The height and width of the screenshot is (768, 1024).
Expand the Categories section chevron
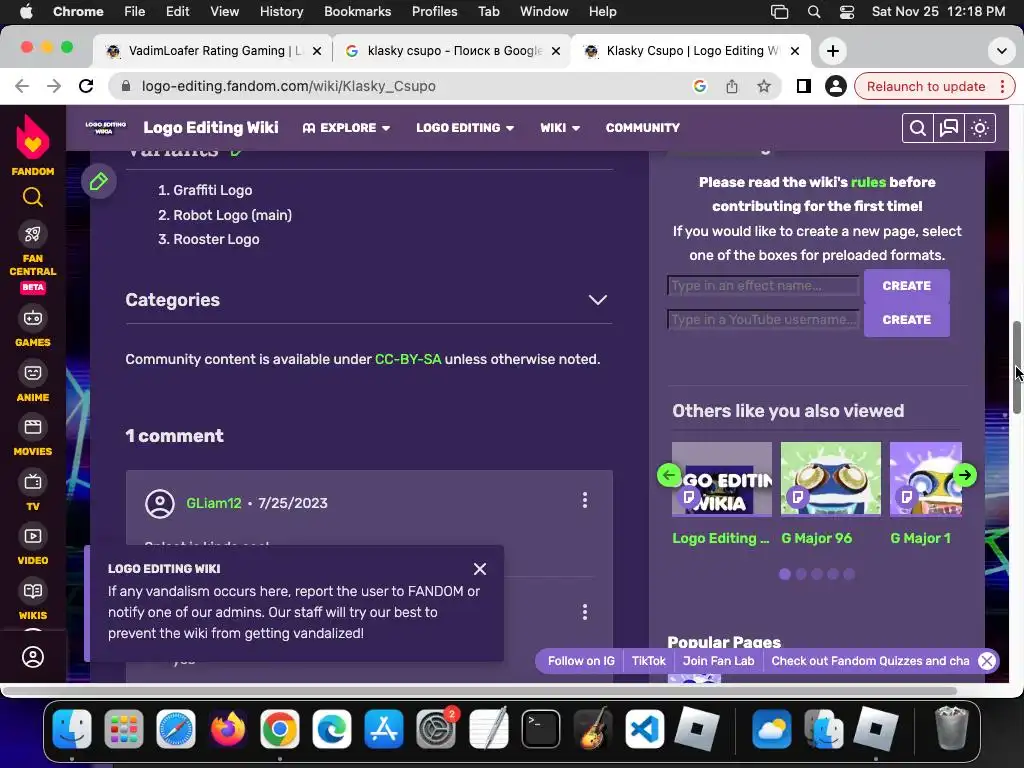coord(598,300)
